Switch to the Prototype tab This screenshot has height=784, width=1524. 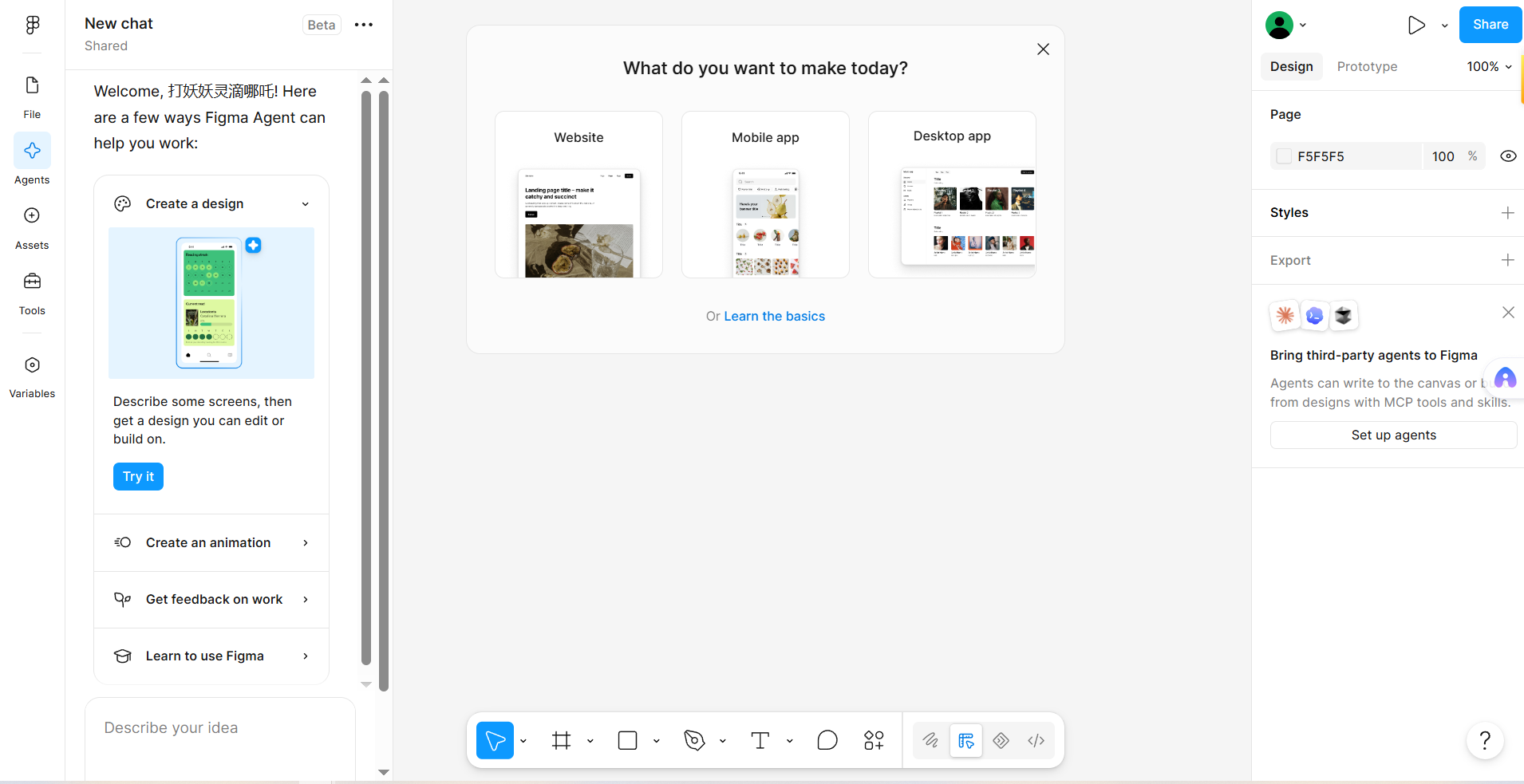[1367, 67]
